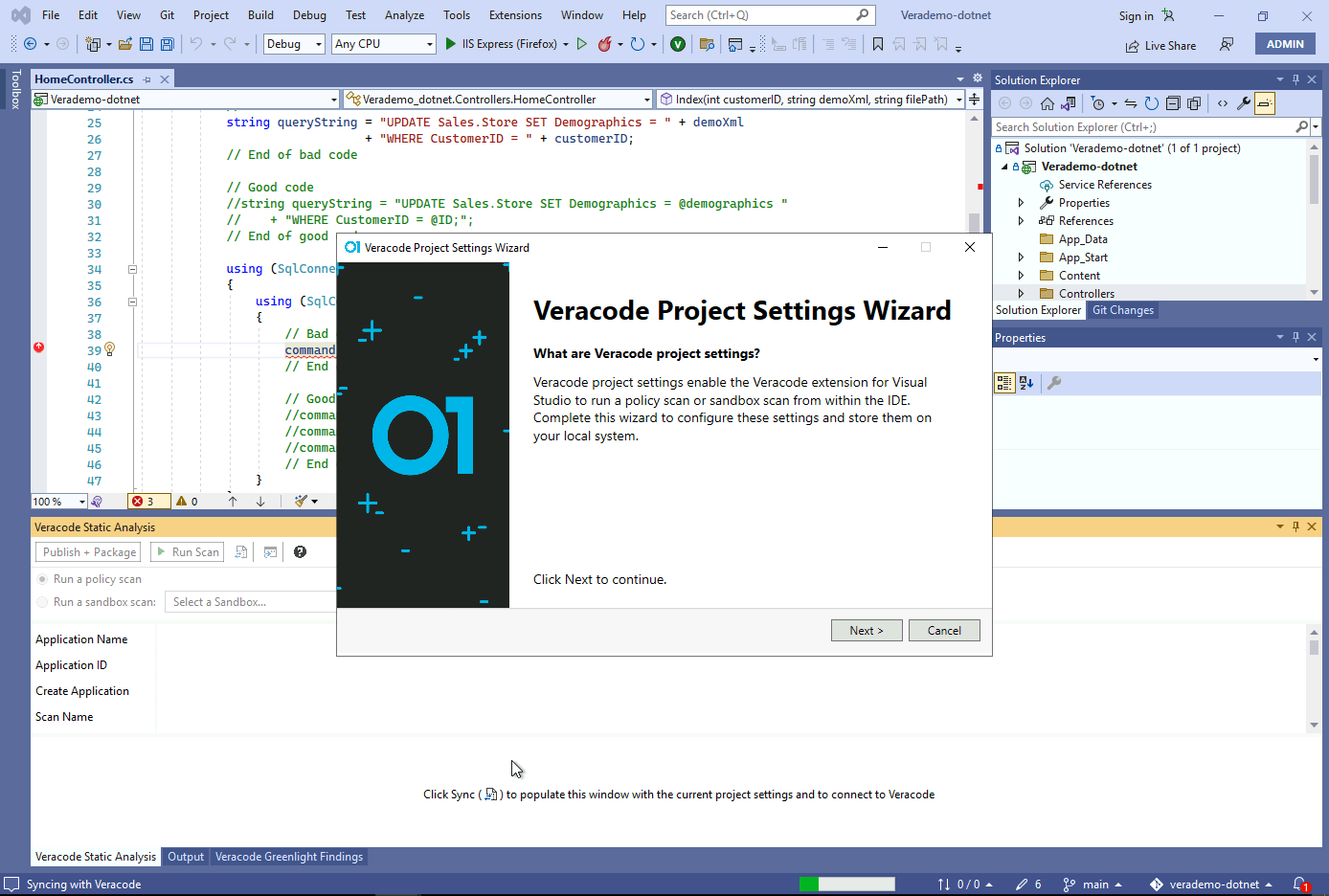Expand the Controllers folder in Solution Explorer
The width and height of the screenshot is (1329, 896).
pos(1019,293)
